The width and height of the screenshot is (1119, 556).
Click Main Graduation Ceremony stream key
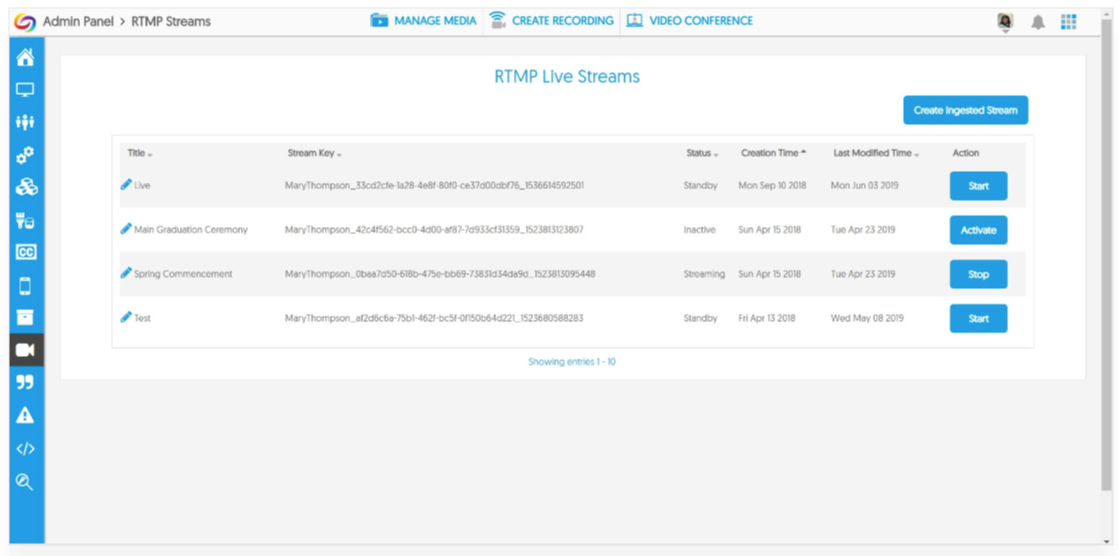[x=434, y=230]
